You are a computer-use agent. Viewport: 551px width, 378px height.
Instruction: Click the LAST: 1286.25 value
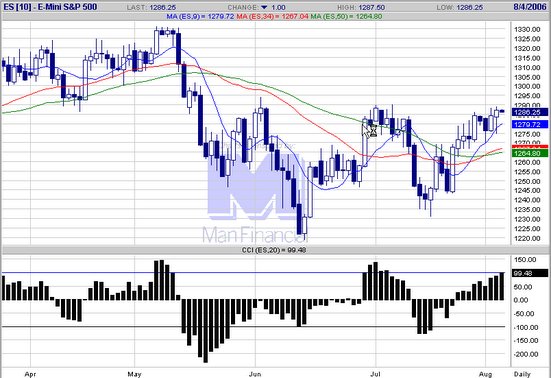pyautogui.click(x=151, y=7)
